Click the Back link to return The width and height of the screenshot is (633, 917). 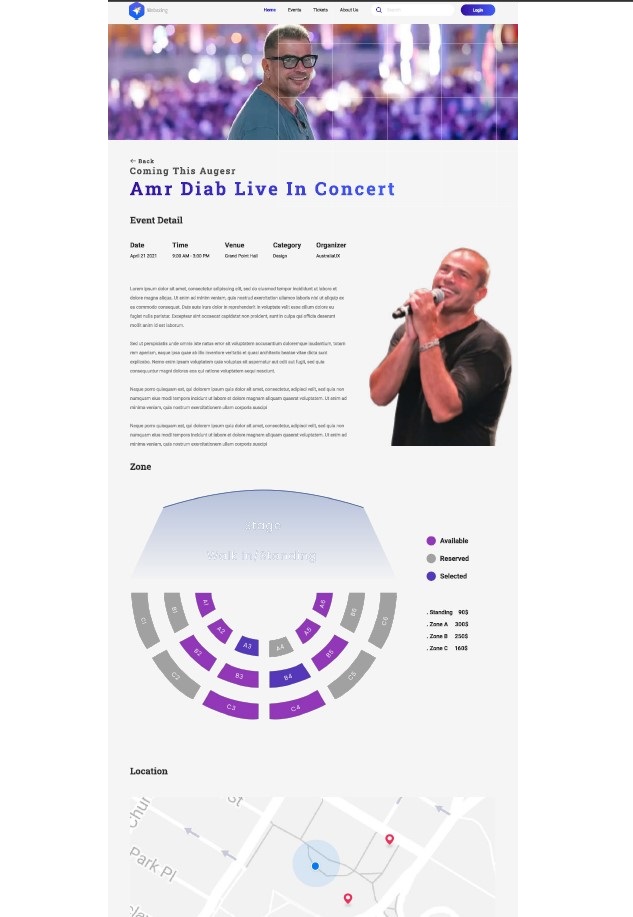[144, 160]
